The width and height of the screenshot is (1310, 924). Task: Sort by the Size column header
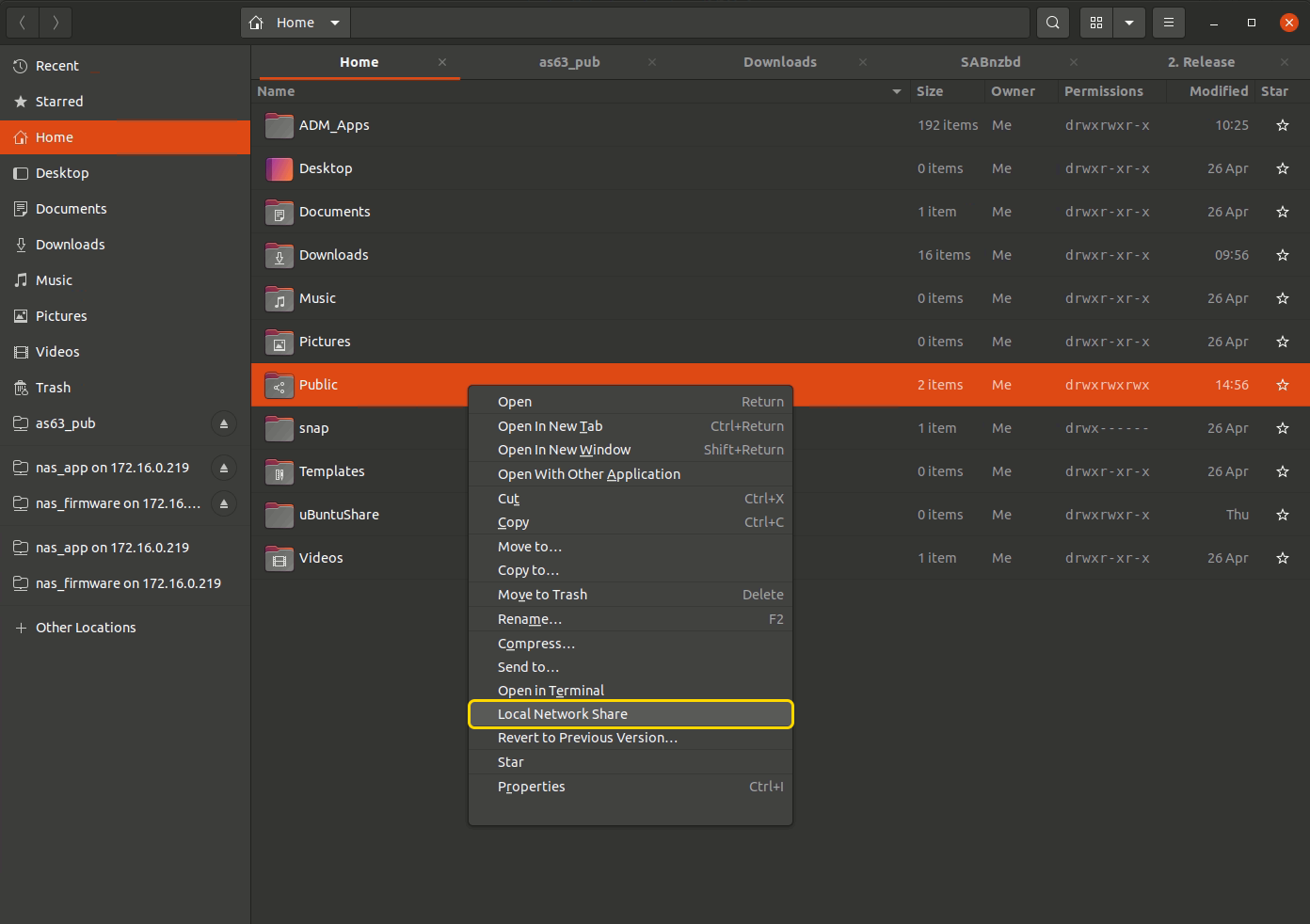click(x=948, y=91)
